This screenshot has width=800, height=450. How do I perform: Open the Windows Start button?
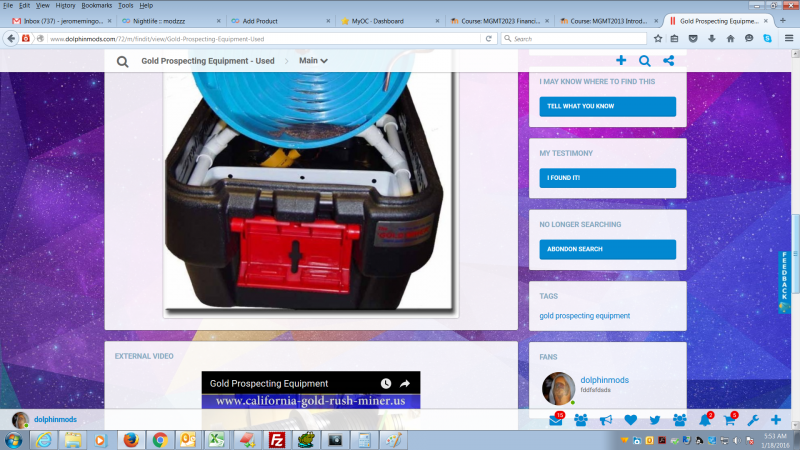(14, 440)
